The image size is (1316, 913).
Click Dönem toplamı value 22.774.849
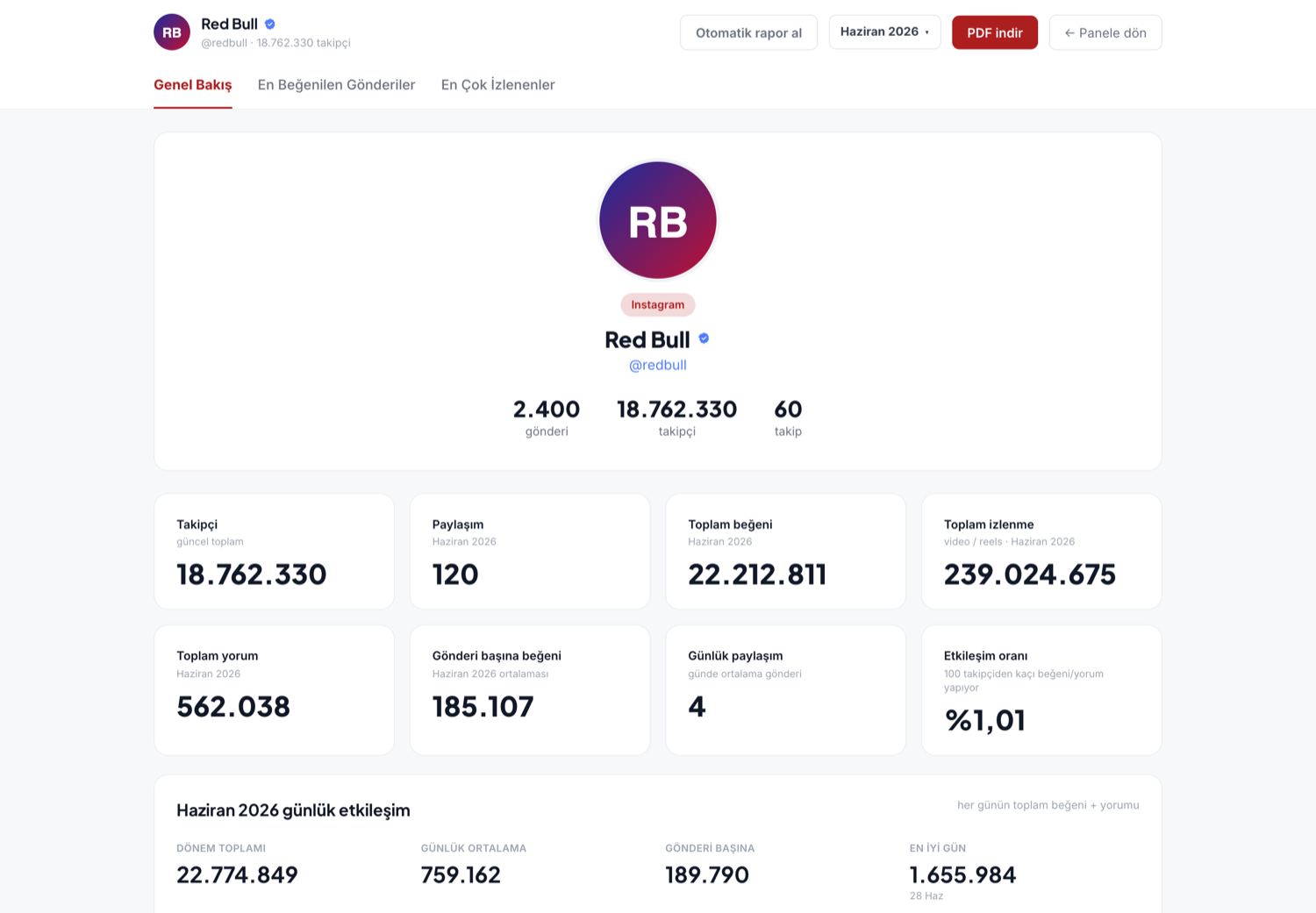pos(237,875)
